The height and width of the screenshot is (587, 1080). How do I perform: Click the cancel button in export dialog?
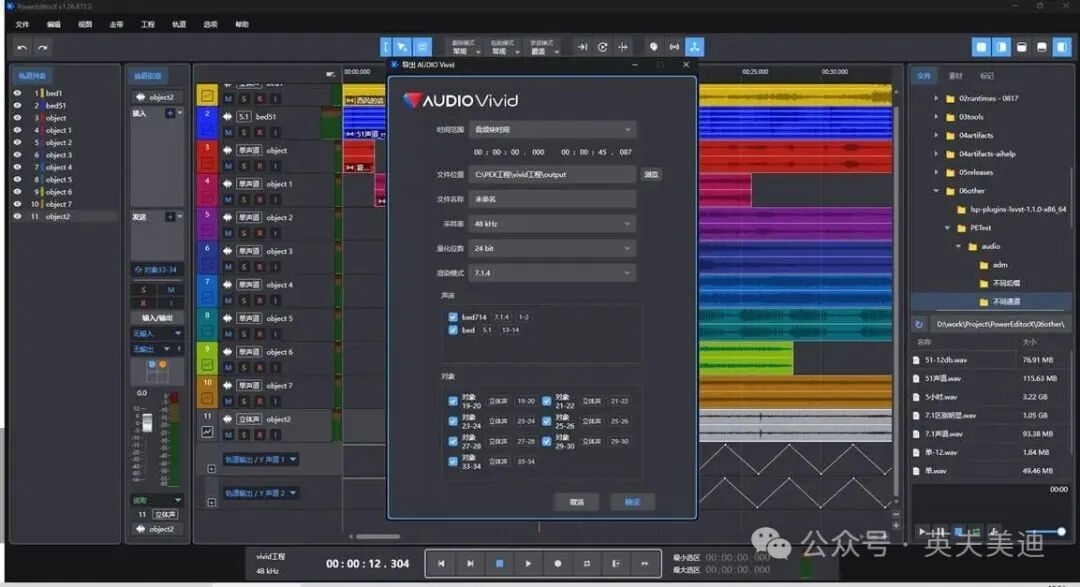(577, 502)
